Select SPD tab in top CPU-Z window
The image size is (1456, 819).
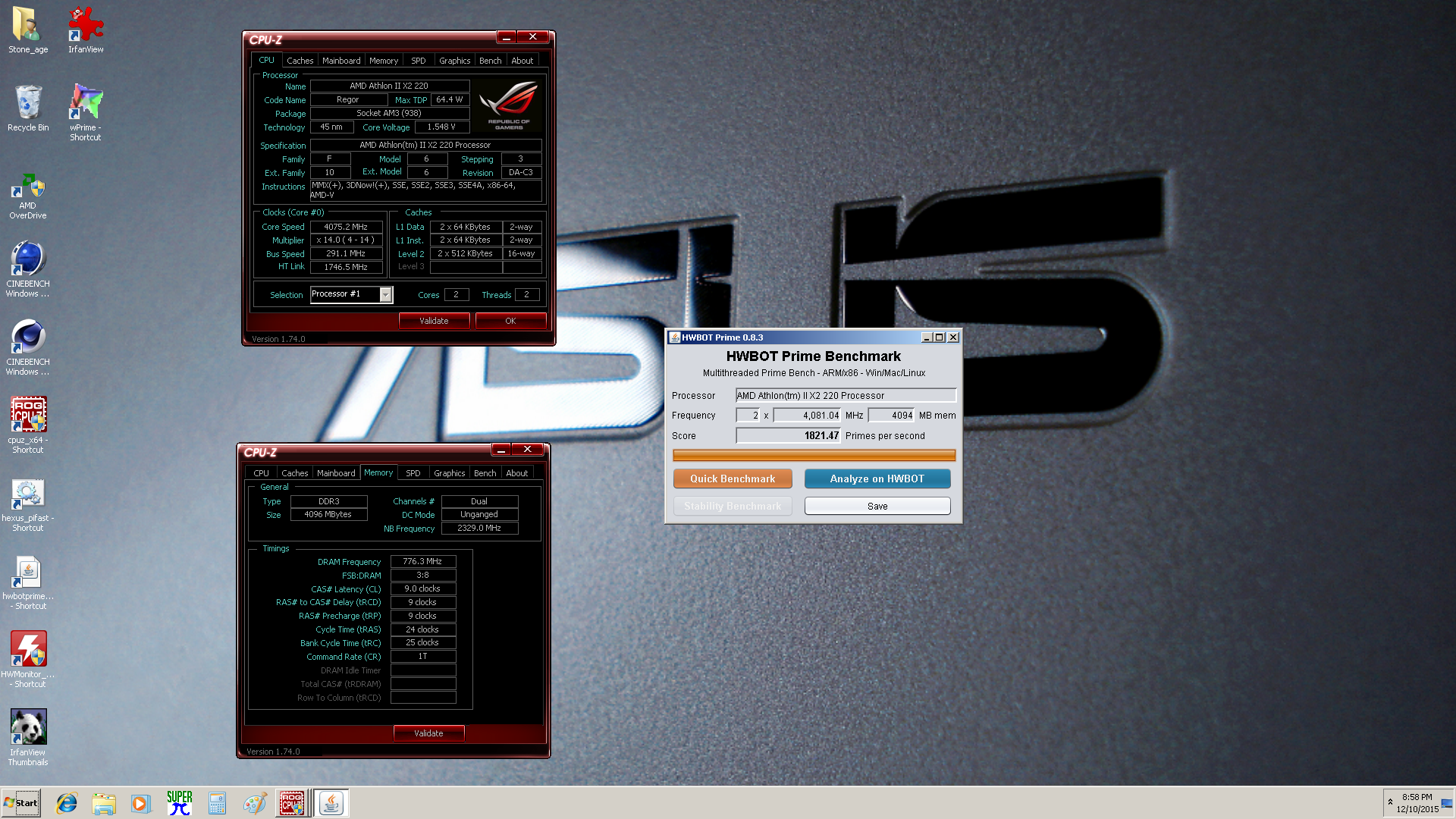(x=419, y=61)
